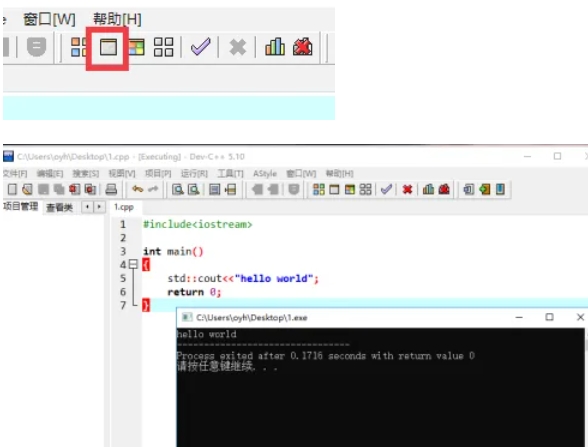Click the Replace magnifier icon
Screen dimensions: 588x447
pyautogui.click(x=194, y=189)
